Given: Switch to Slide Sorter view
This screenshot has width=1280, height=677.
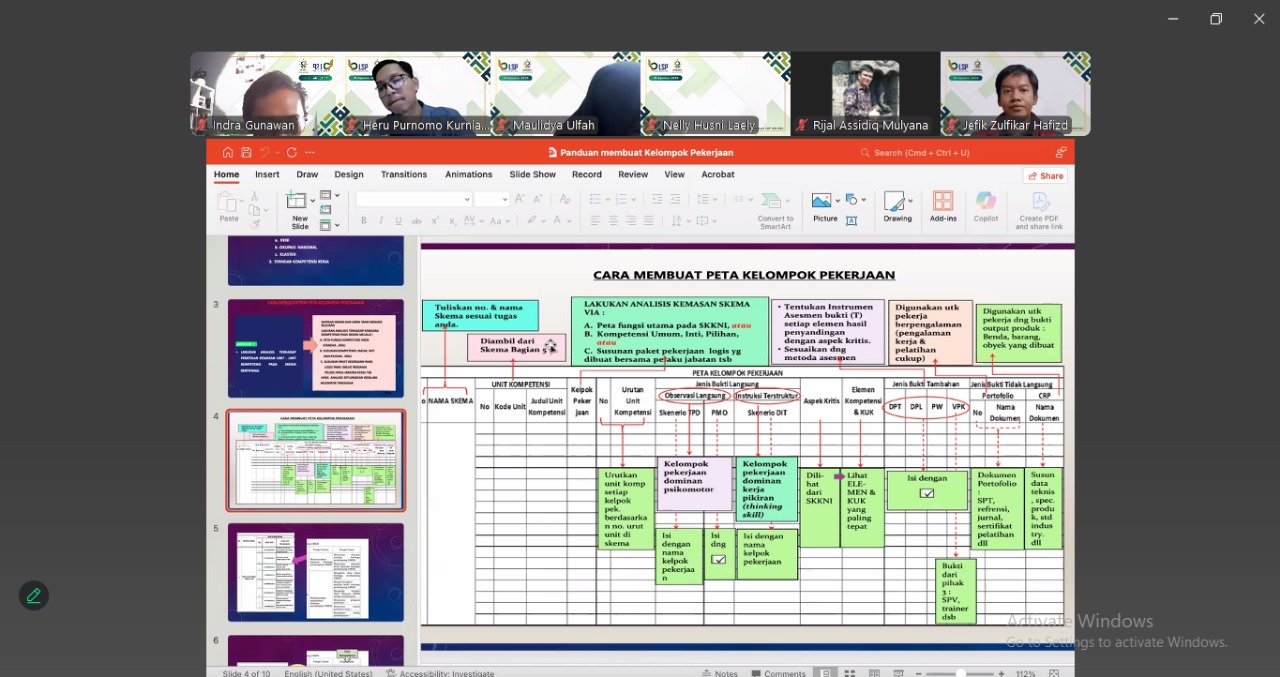Looking at the screenshot, I should pos(848,673).
